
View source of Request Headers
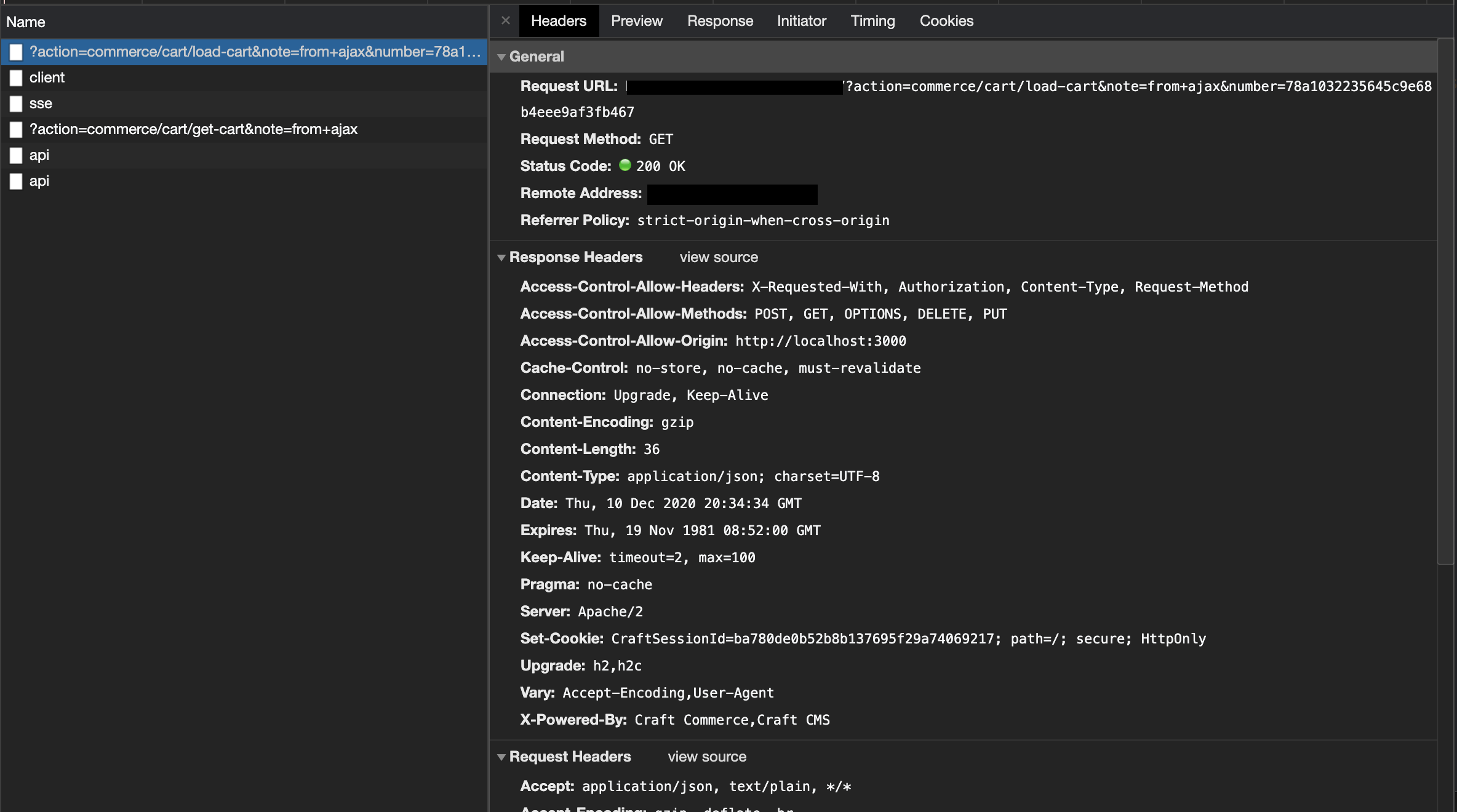(707, 757)
